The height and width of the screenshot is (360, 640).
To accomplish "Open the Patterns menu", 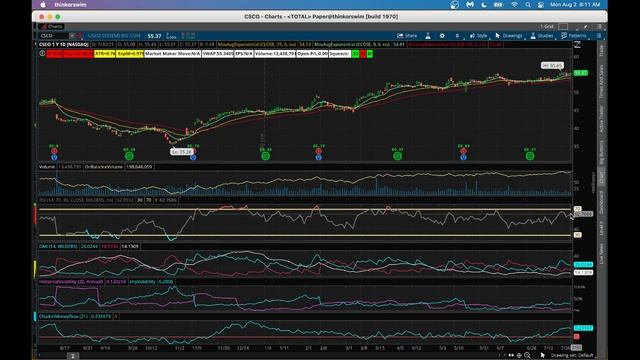I will tap(573, 36).
